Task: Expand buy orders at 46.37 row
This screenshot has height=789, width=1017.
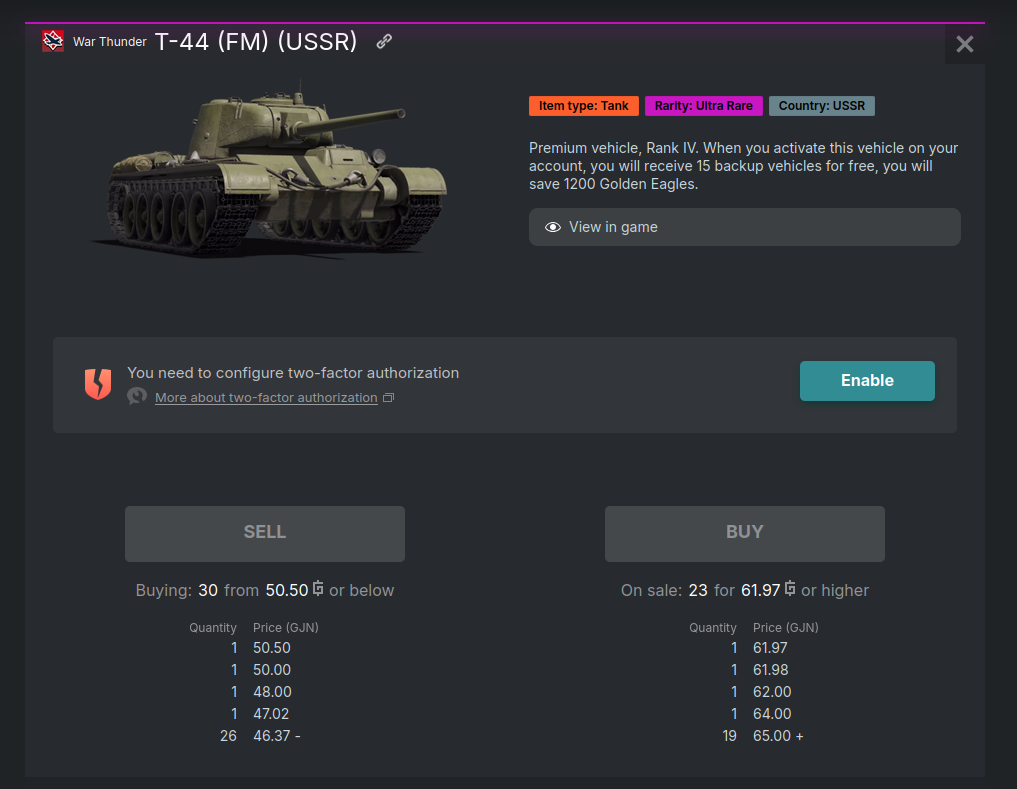Action: click(298, 736)
